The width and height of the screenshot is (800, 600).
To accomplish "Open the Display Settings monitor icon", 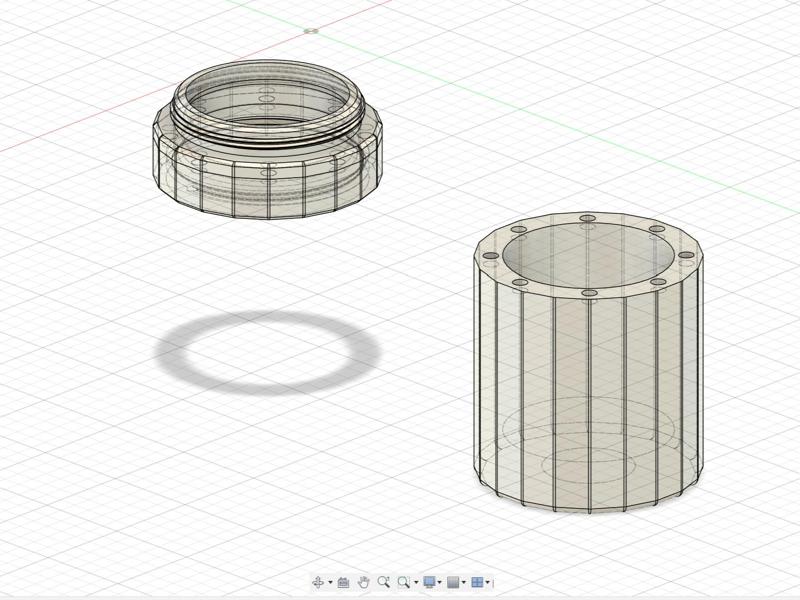I will [430, 582].
